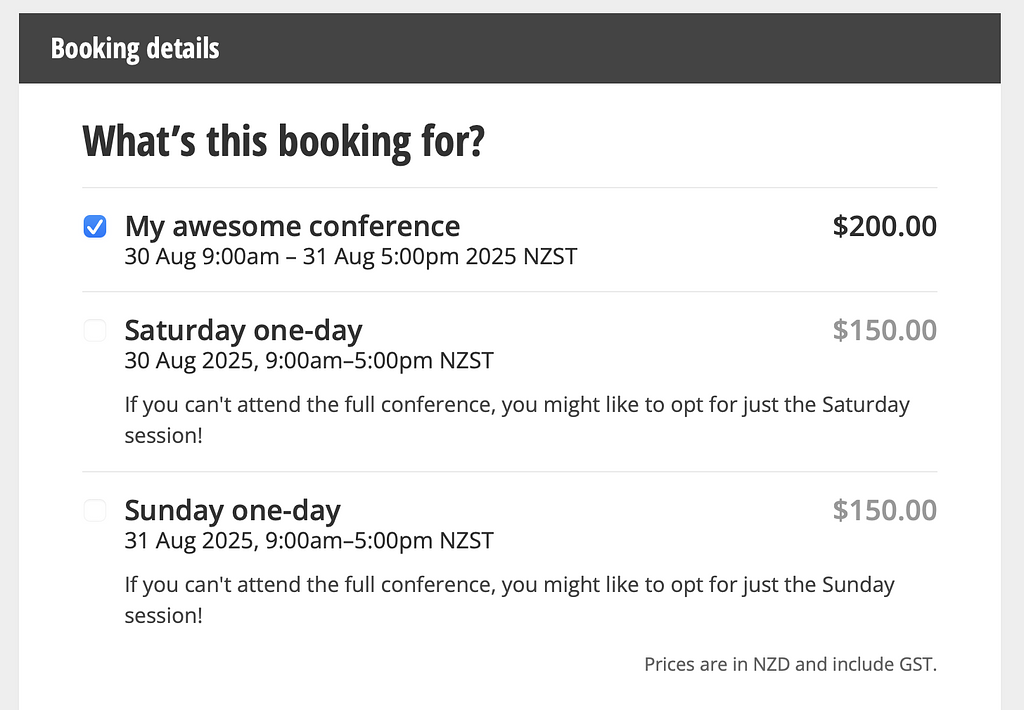Tick the Saturday one-day checkbox
Viewport: 1024px width, 710px height.
point(94,331)
